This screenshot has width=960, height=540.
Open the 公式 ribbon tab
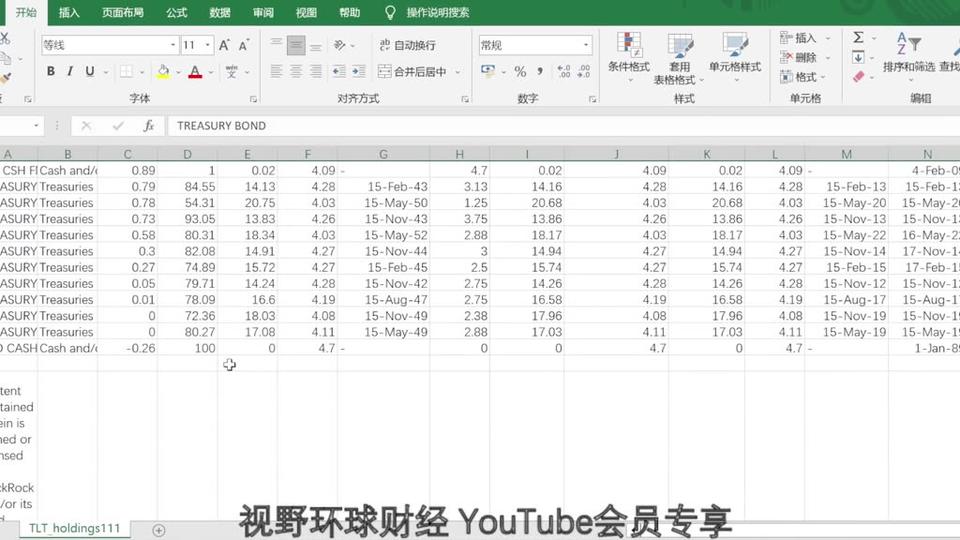coord(176,13)
